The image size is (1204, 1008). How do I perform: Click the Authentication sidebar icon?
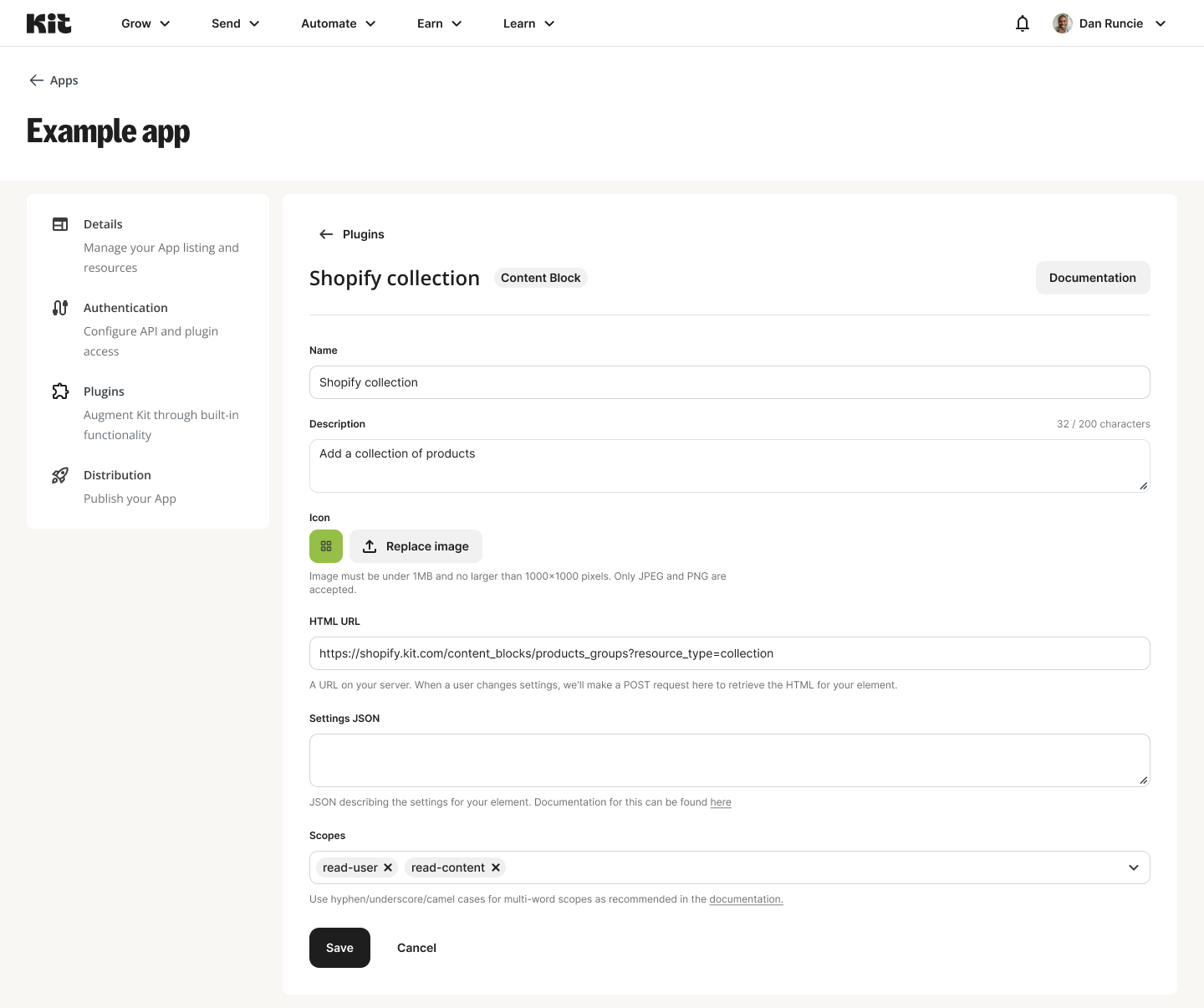[x=60, y=308]
